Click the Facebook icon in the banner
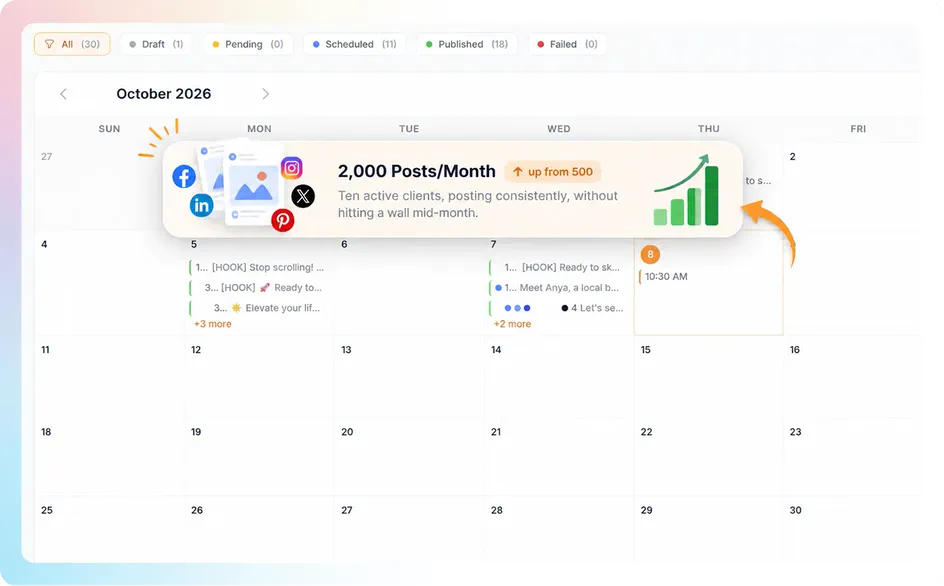This screenshot has width=944, height=586. [184, 176]
